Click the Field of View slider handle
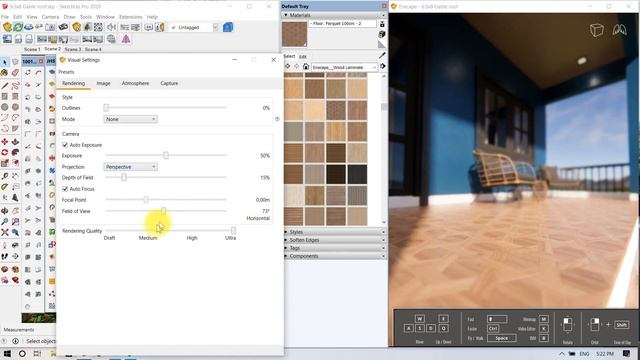Viewport: 640px width, 360px height. pos(163,211)
